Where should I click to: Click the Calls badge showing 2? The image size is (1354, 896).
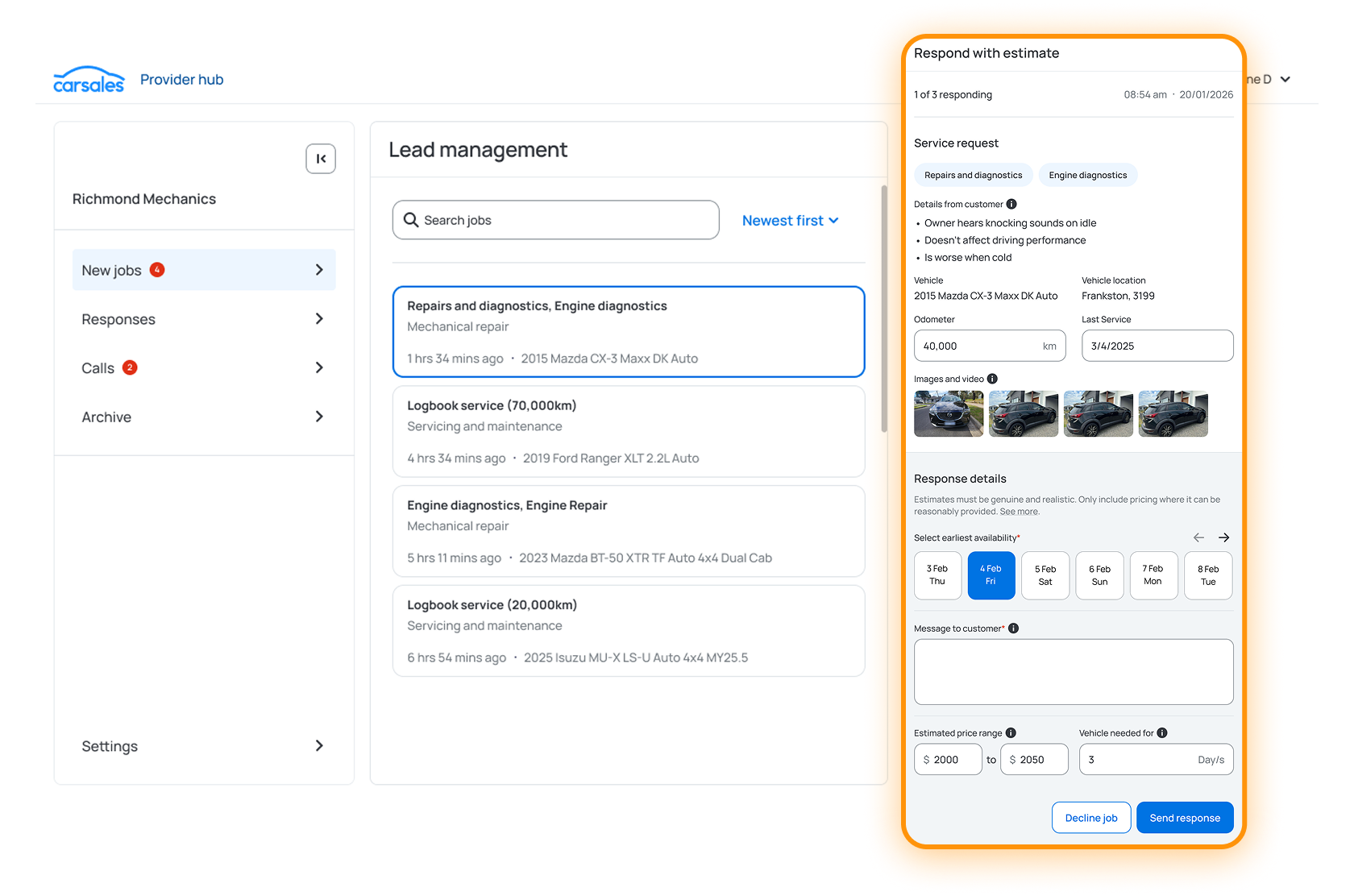[130, 367]
